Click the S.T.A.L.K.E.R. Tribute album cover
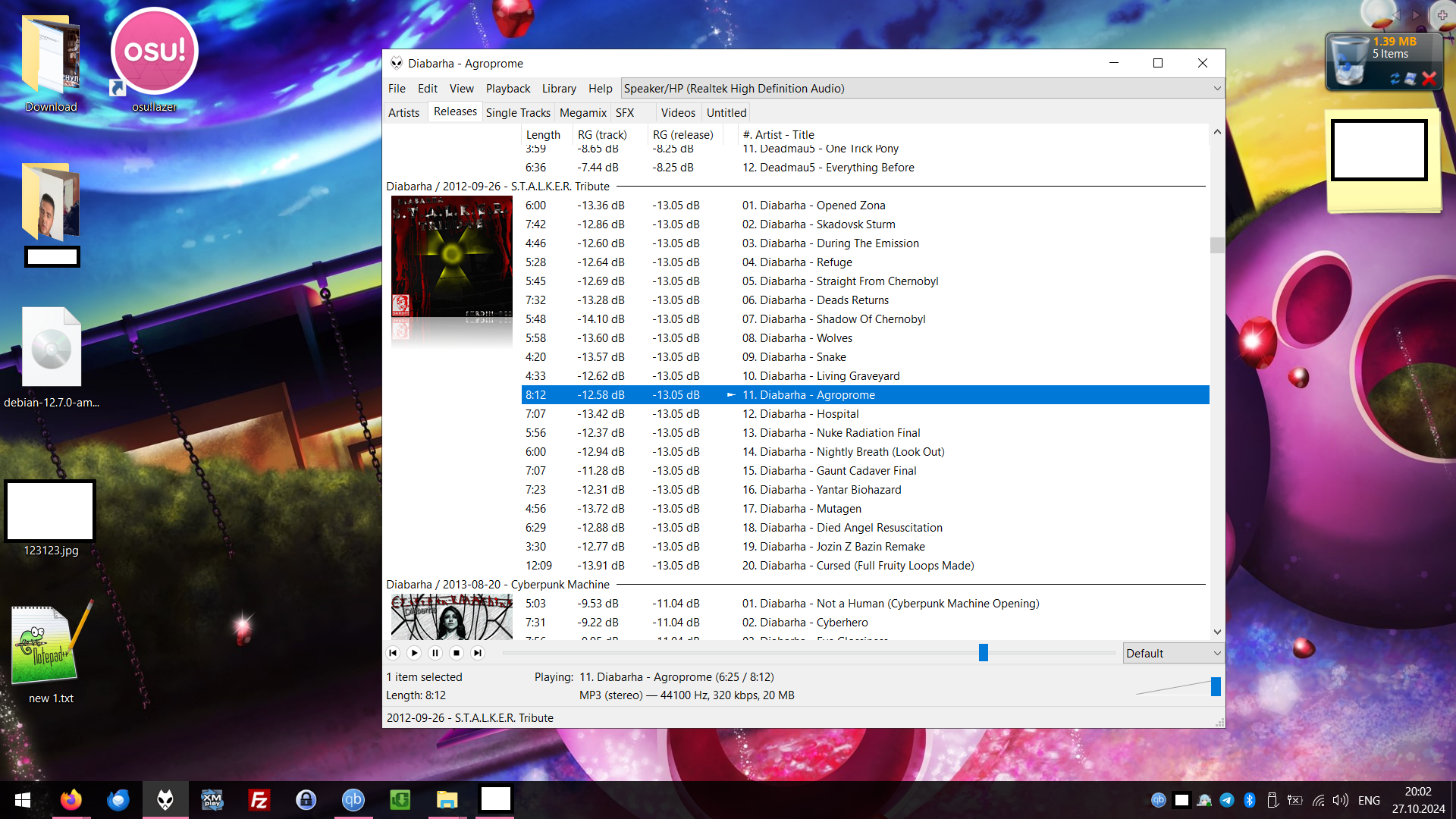Image resolution: width=1456 pixels, height=819 pixels. click(452, 256)
